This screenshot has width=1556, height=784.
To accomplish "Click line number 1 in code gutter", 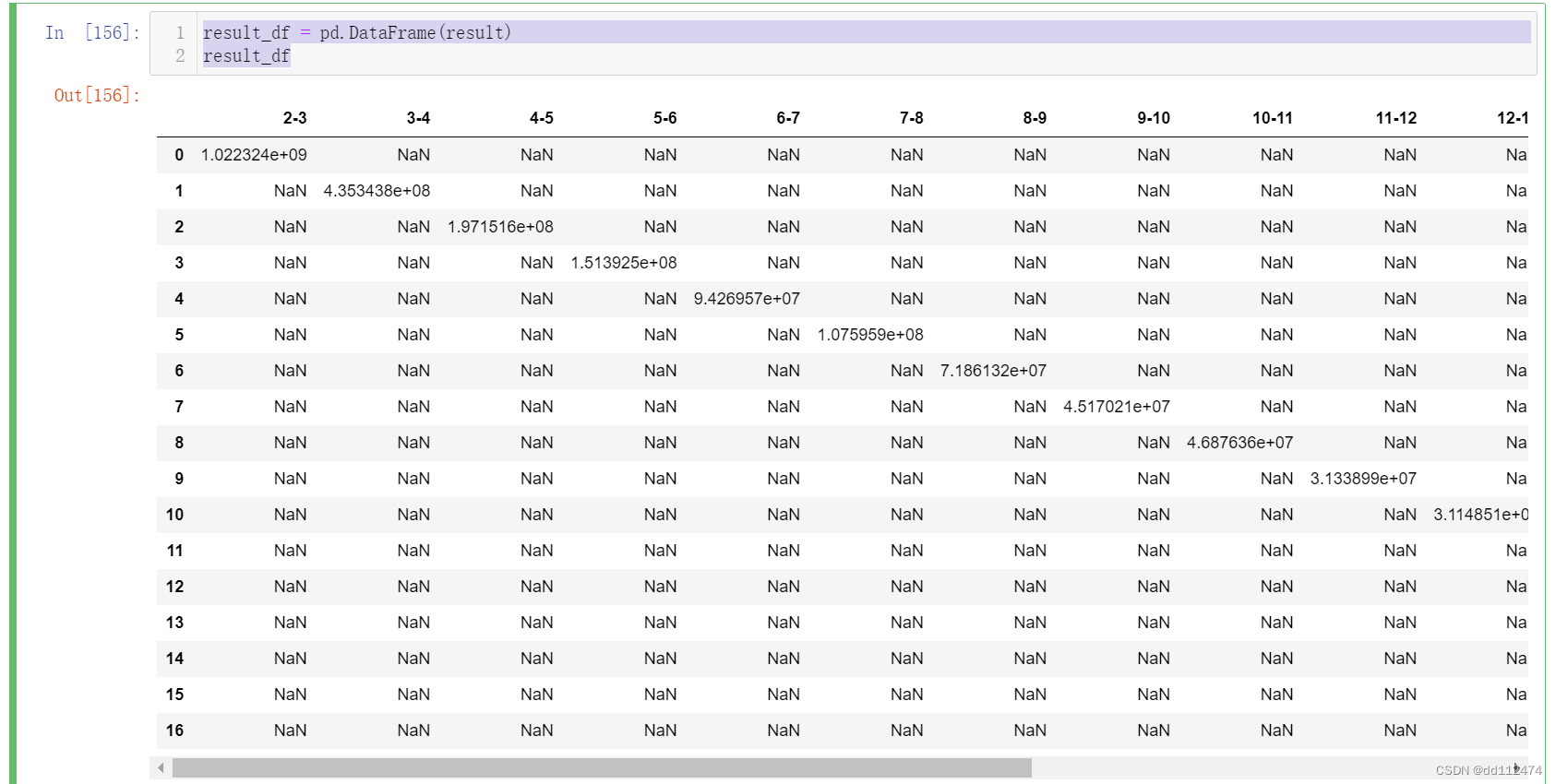I will pos(180,33).
